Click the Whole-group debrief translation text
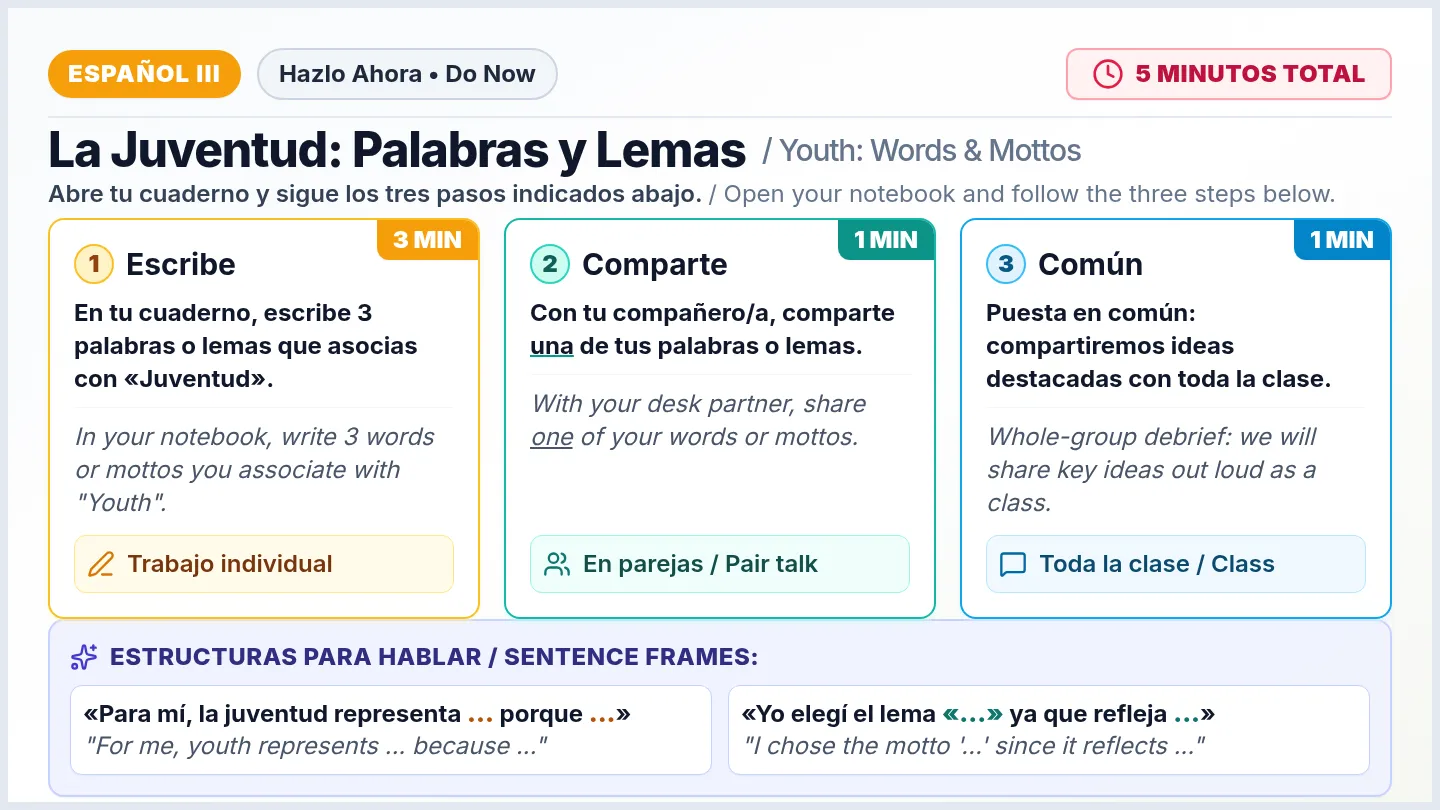The image size is (1440, 810). pos(1152,470)
